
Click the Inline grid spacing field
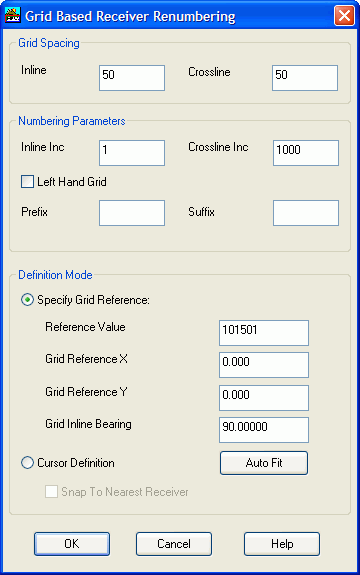[132, 78]
